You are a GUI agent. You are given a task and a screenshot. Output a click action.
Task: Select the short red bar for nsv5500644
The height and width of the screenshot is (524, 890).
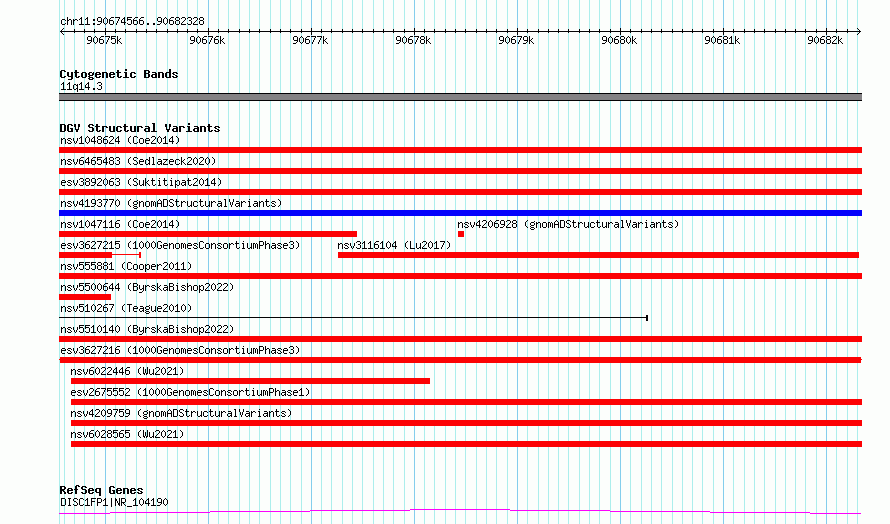point(85,297)
